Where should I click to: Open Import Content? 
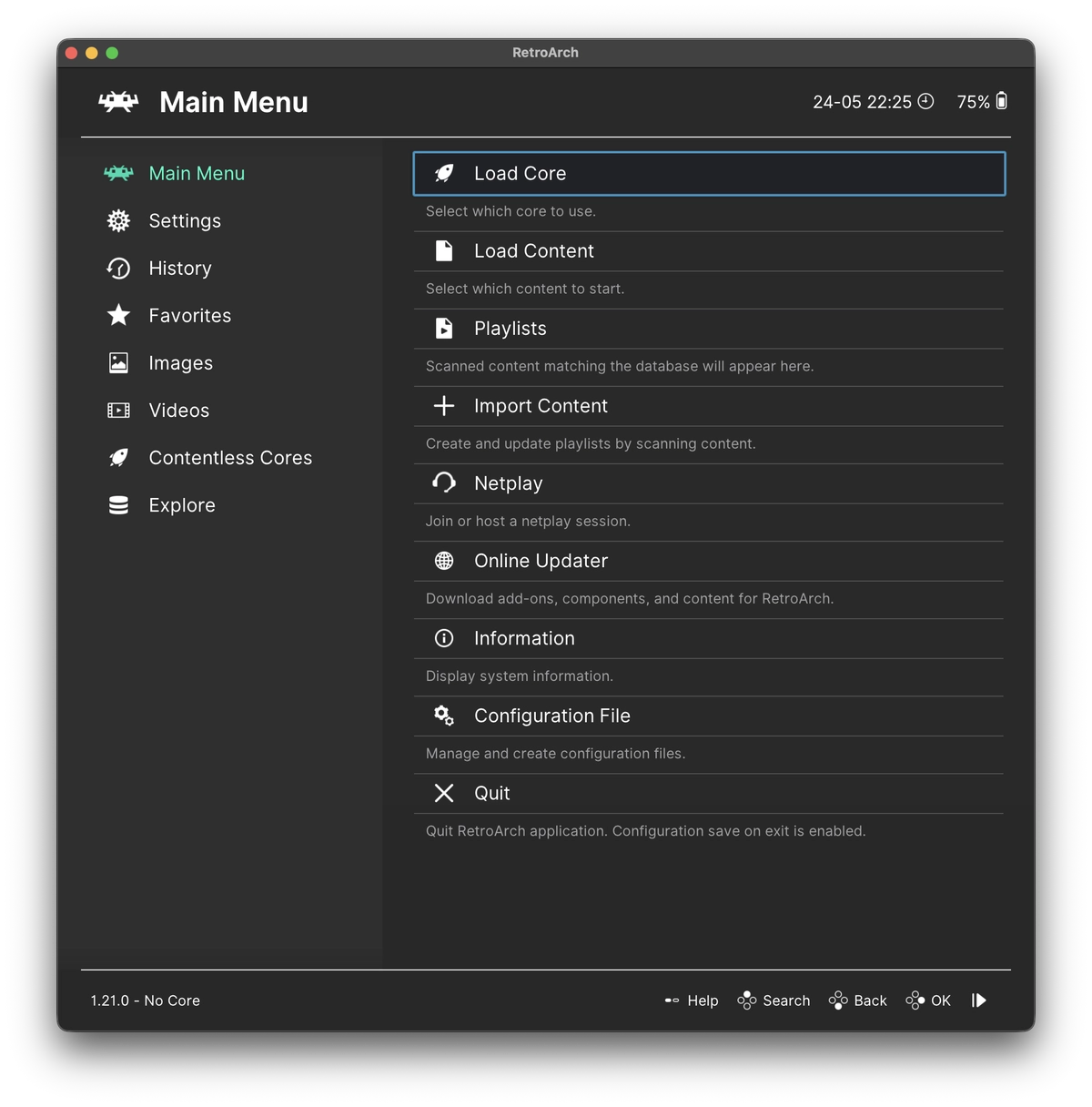click(709, 406)
